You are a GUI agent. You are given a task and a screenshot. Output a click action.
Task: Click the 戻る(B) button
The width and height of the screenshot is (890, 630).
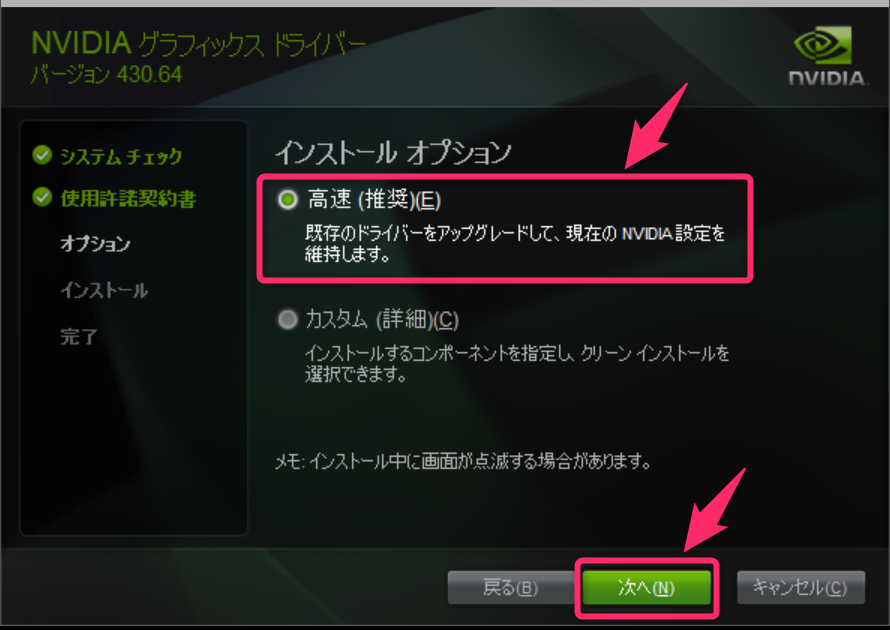pyautogui.click(x=510, y=587)
